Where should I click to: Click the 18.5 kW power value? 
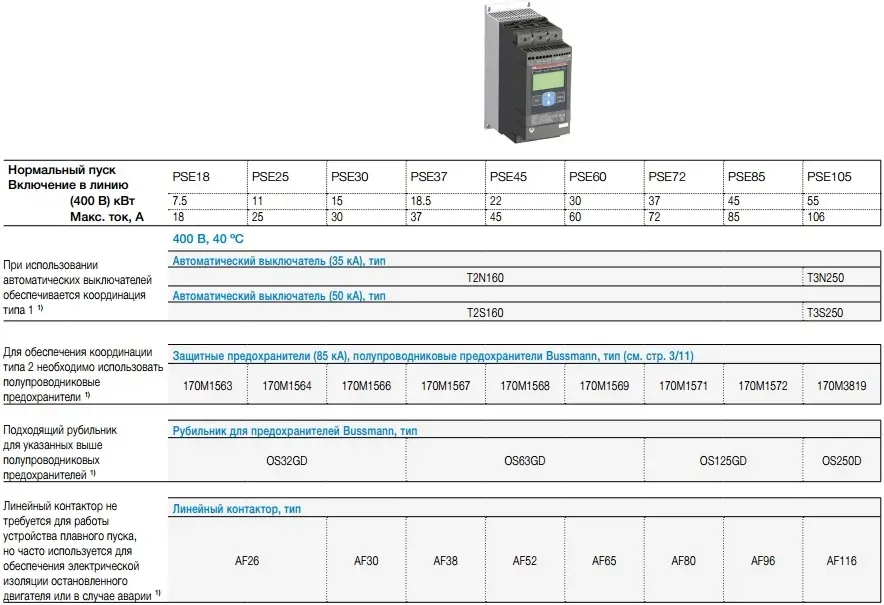(420, 201)
